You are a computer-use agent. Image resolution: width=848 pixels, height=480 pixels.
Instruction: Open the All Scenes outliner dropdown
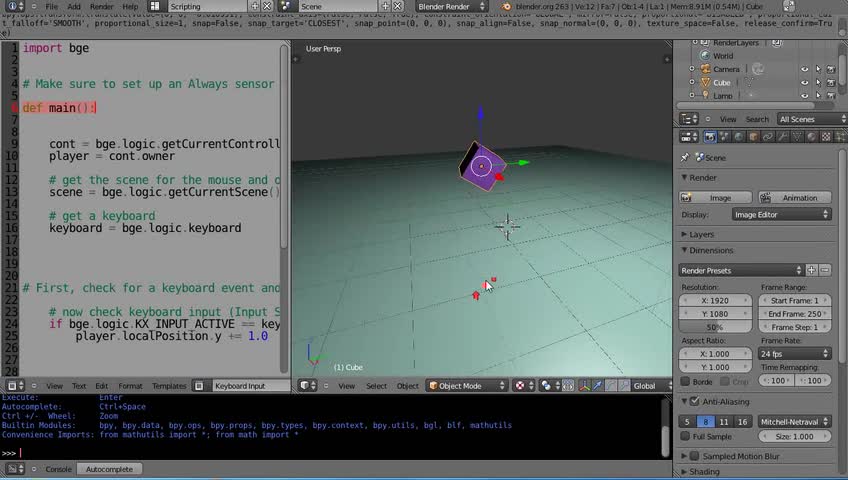812,119
